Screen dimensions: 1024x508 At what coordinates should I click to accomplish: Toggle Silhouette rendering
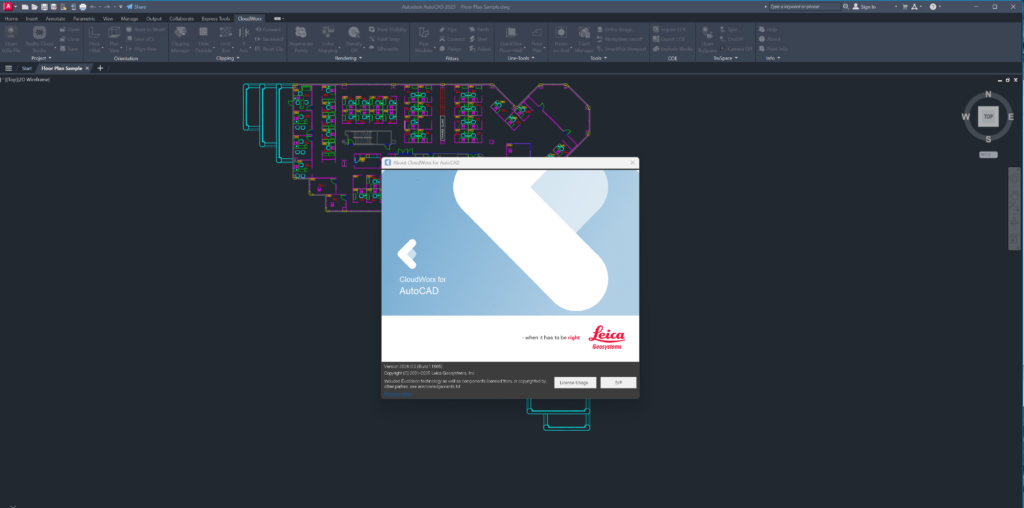(x=383, y=48)
